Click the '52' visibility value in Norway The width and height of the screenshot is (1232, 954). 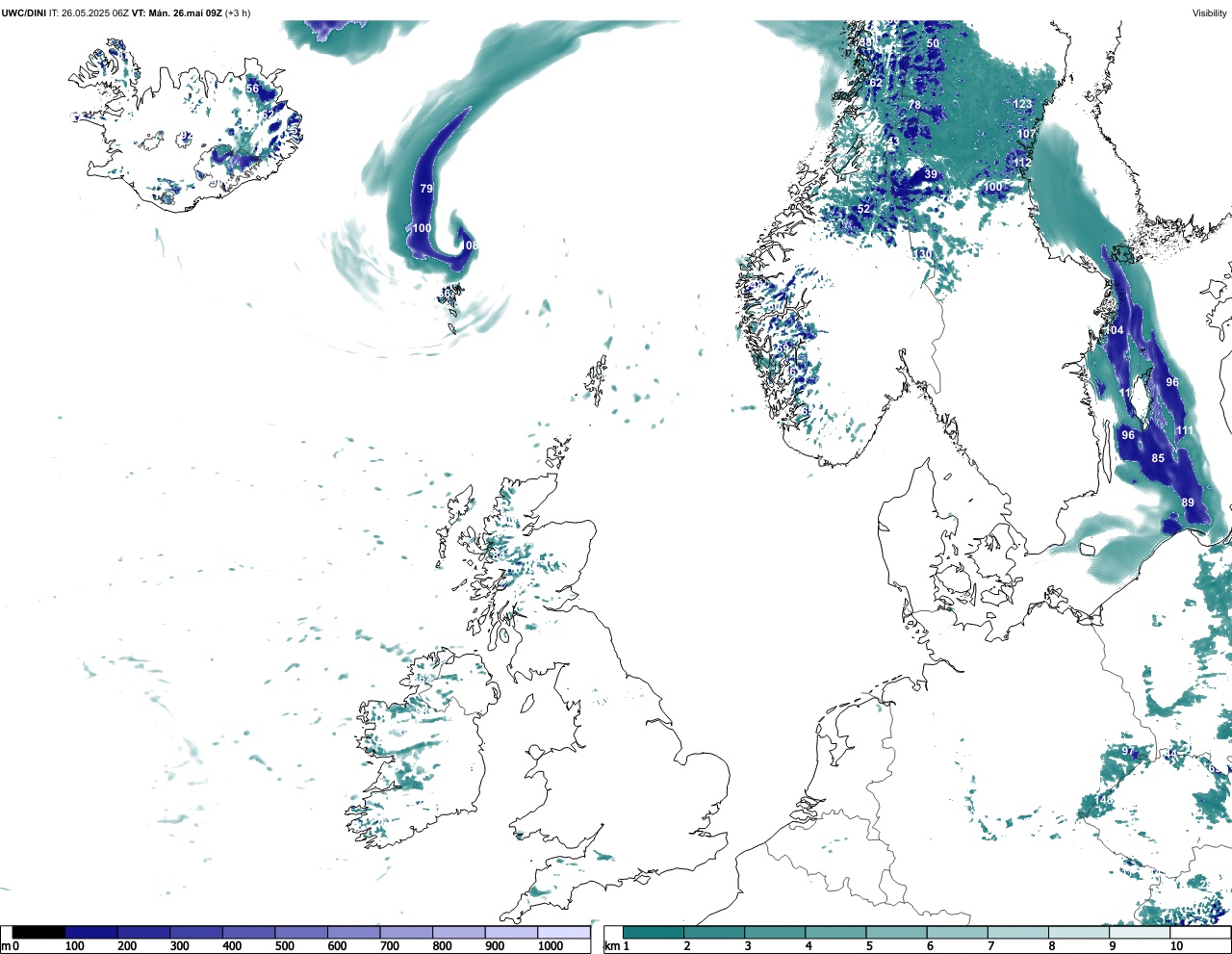[863, 209]
